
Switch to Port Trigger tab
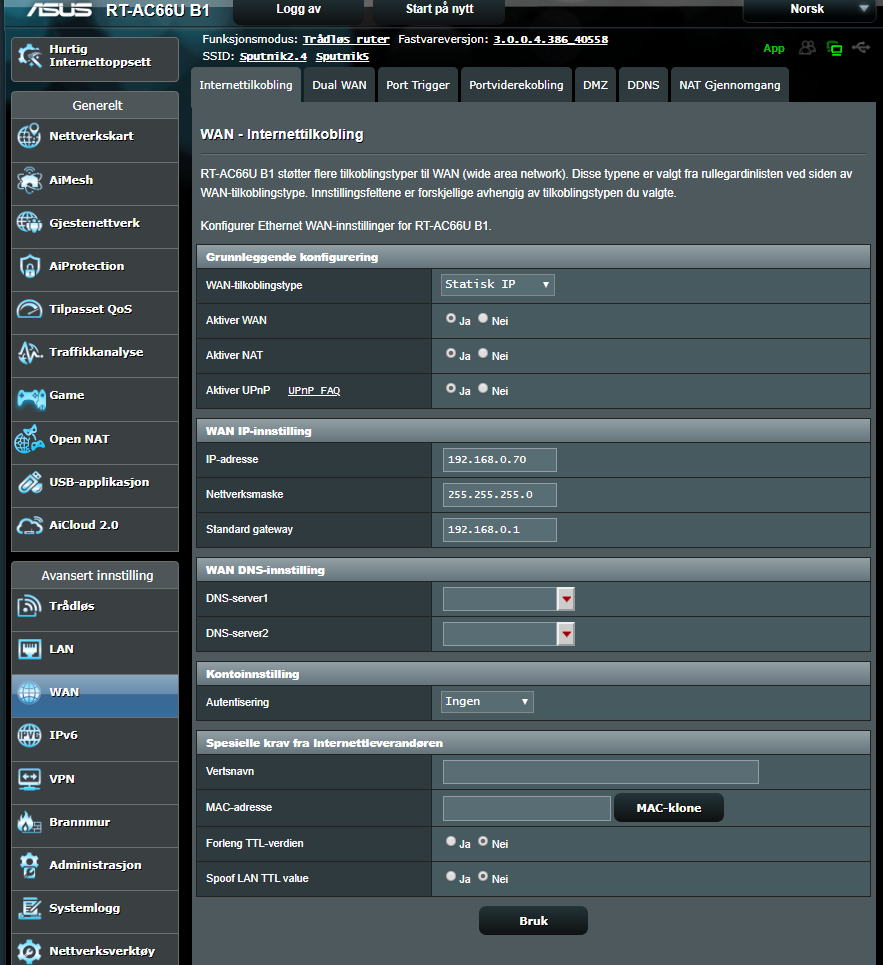point(418,85)
